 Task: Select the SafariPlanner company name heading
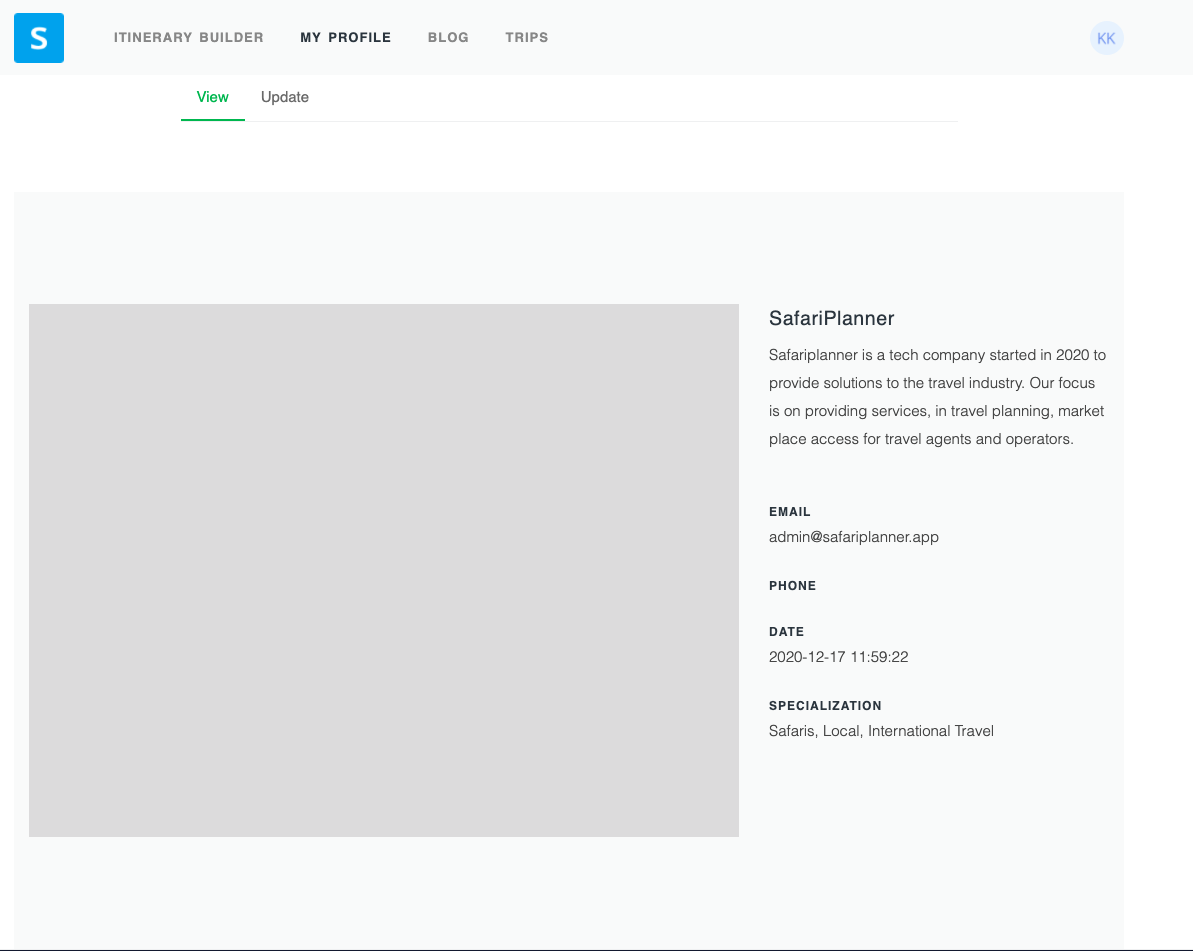coord(831,318)
